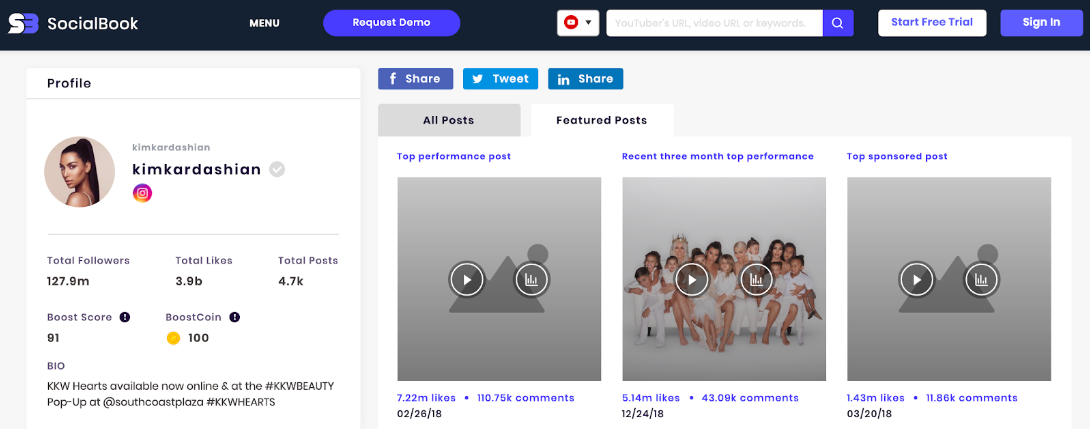
Task: Click the 1.43m likes link
Action: (876, 398)
